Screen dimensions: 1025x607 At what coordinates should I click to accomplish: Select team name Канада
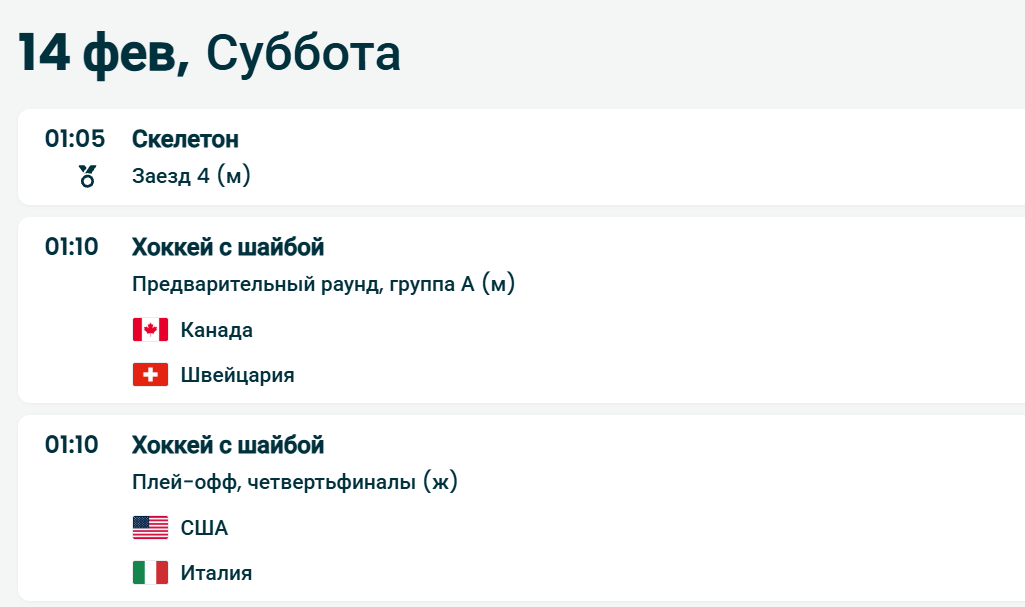tap(217, 330)
